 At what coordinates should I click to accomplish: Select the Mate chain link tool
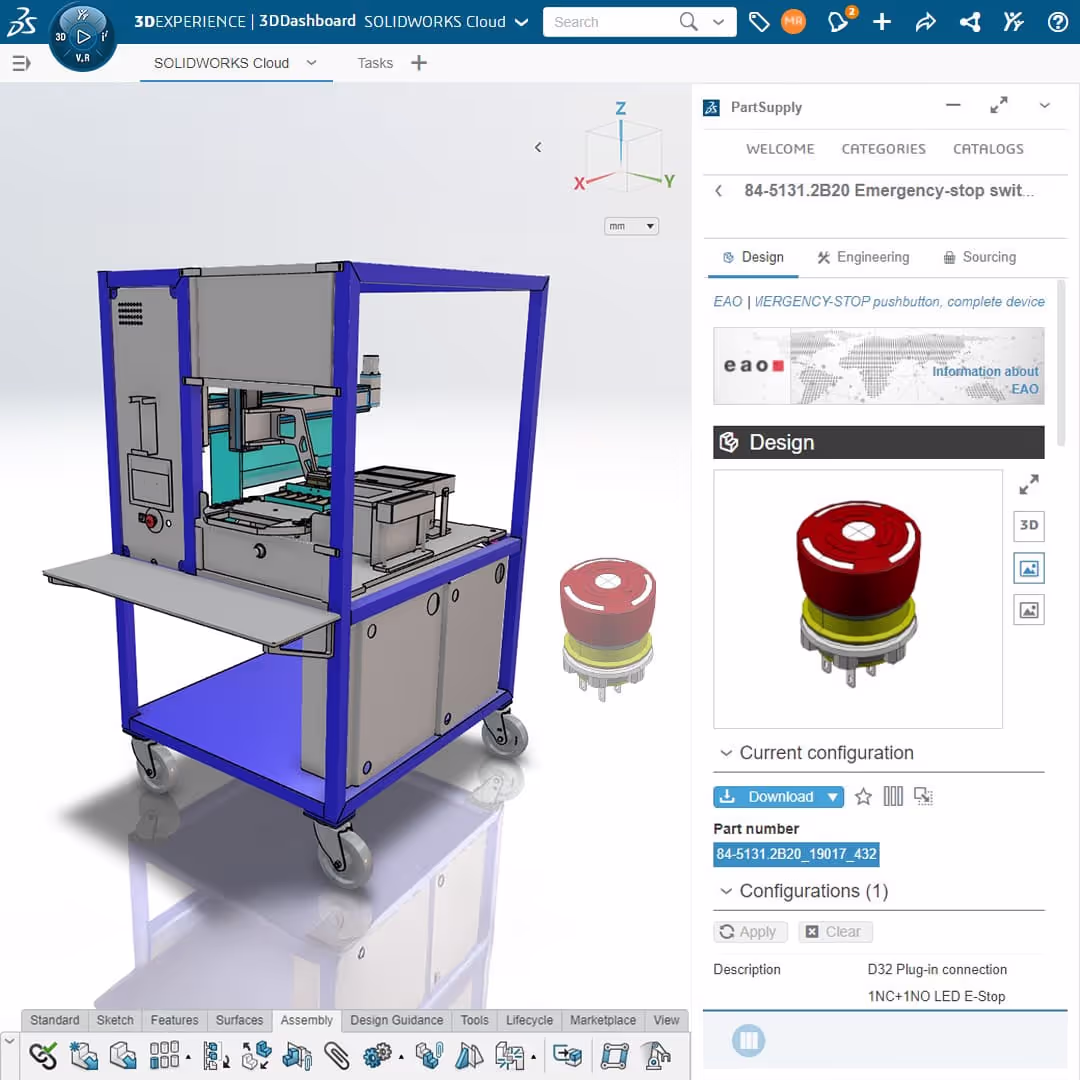pyautogui.click(x=43, y=1055)
